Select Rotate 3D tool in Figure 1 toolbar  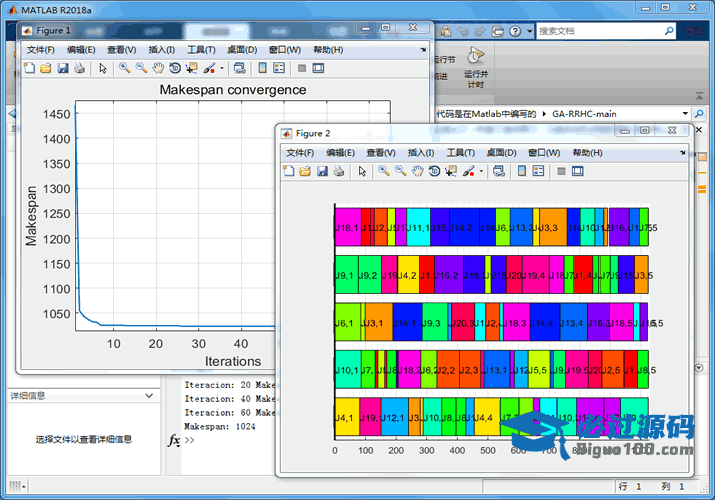pyautogui.click(x=175, y=68)
